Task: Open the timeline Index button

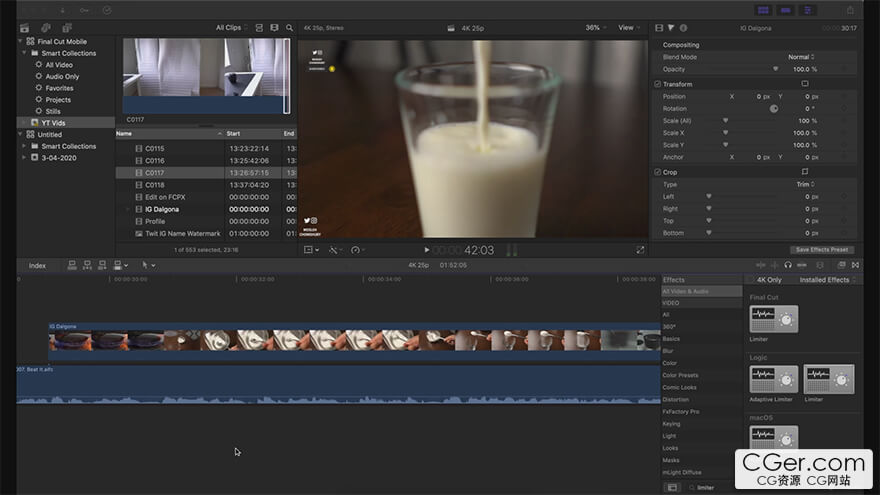Action: [37, 265]
